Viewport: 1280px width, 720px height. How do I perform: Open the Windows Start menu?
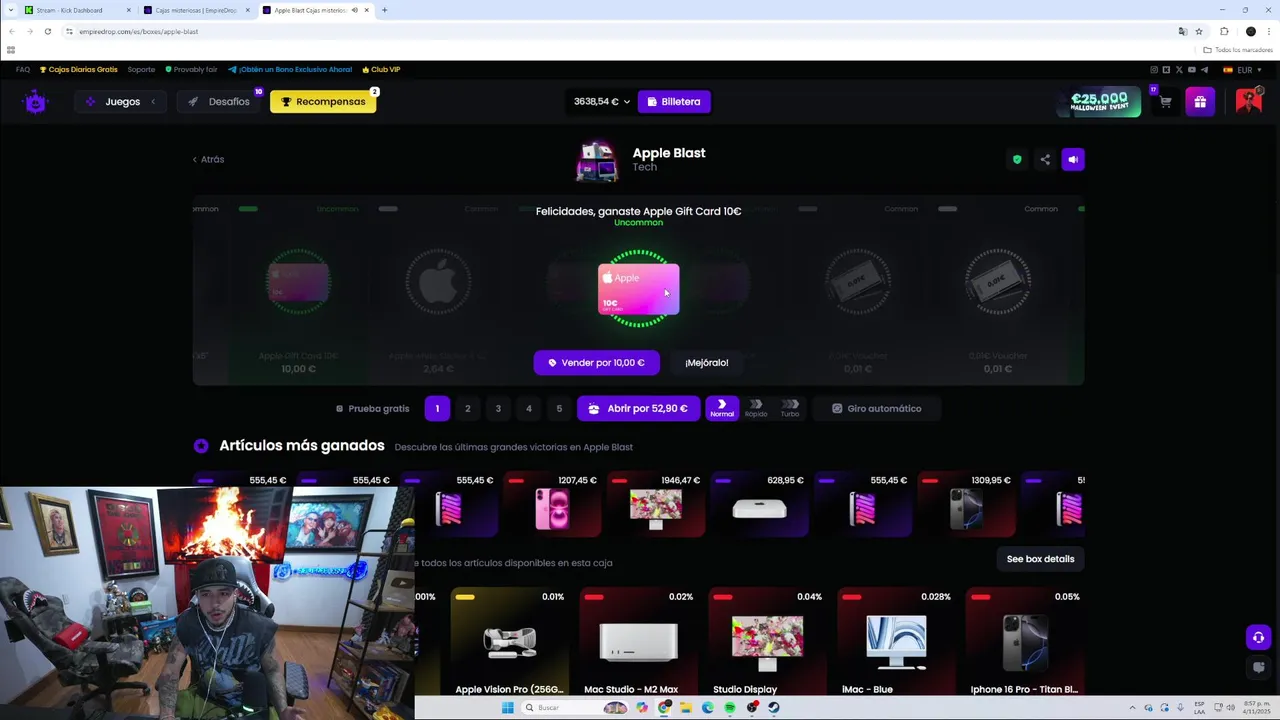point(507,708)
